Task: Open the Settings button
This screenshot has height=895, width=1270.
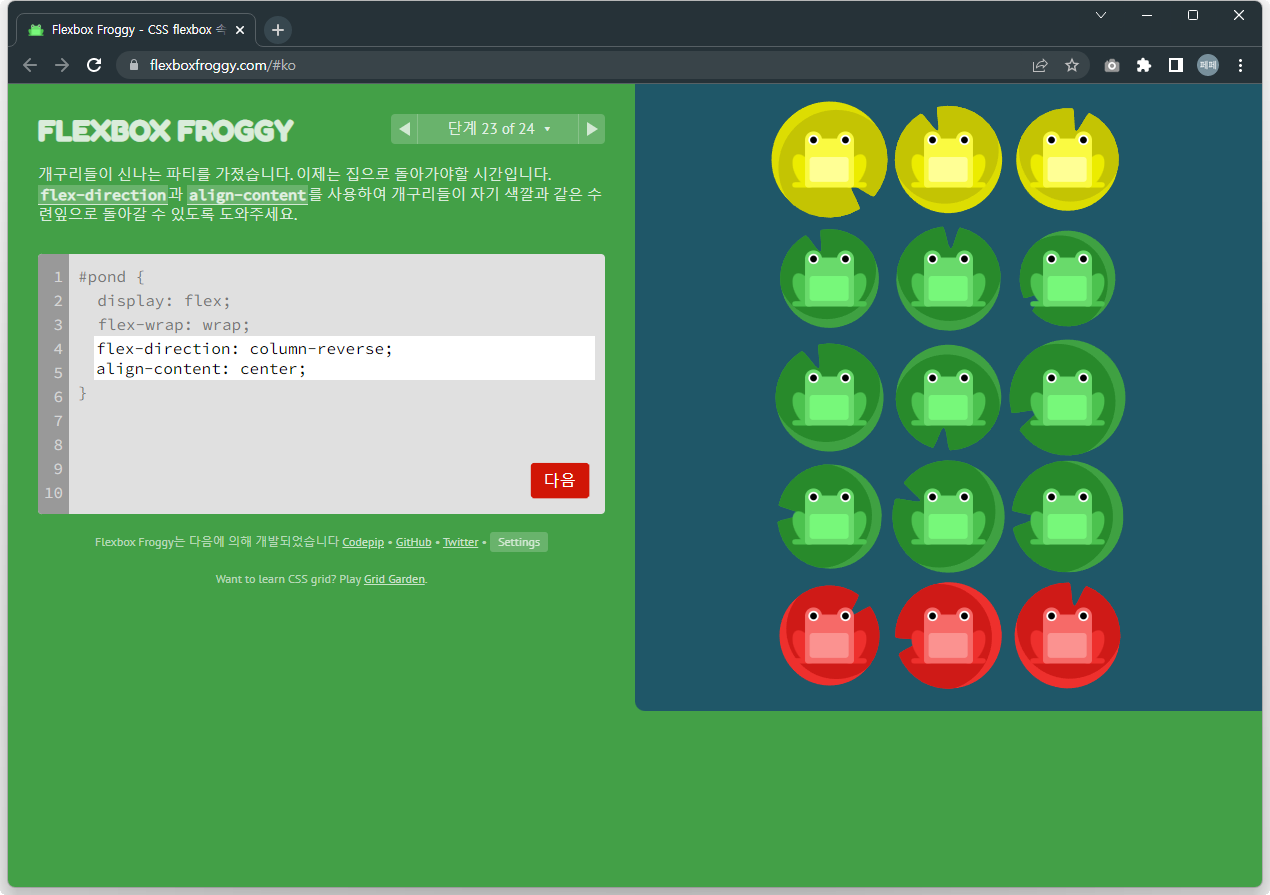Action: [x=519, y=542]
